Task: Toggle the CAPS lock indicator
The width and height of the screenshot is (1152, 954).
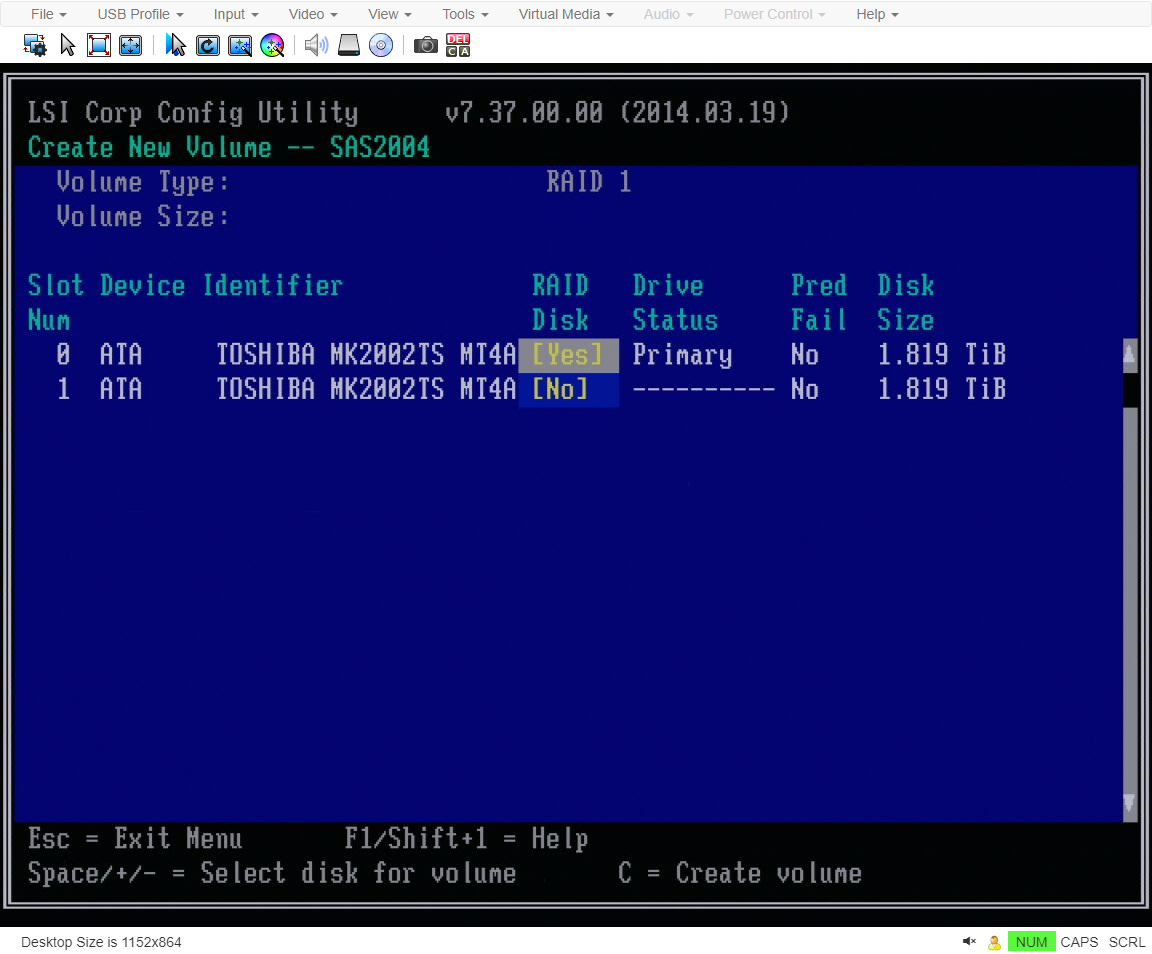Action: pos(1079,942)
